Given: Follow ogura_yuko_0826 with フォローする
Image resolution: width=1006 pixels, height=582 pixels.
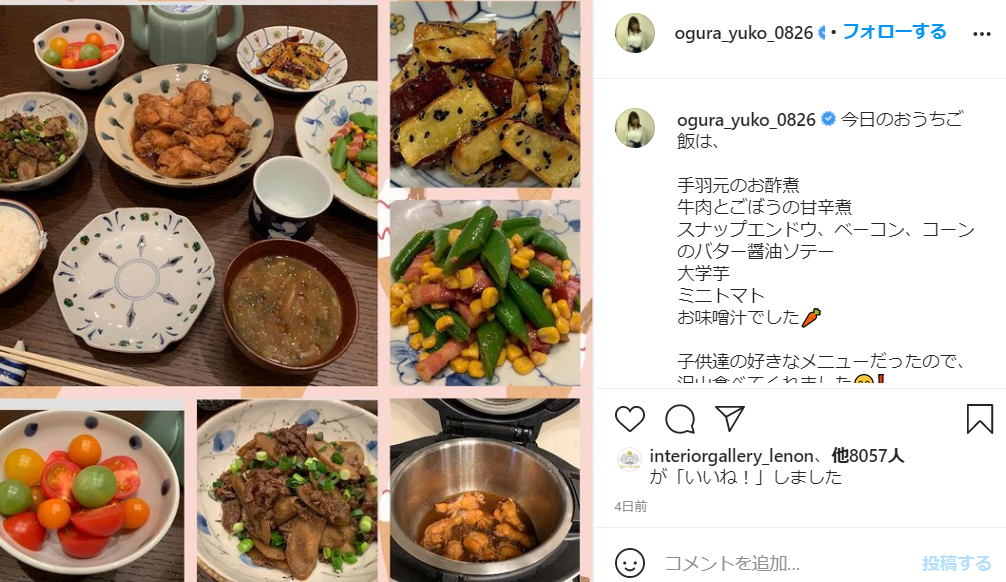Looking at the screenshot, I should [894, 31].
